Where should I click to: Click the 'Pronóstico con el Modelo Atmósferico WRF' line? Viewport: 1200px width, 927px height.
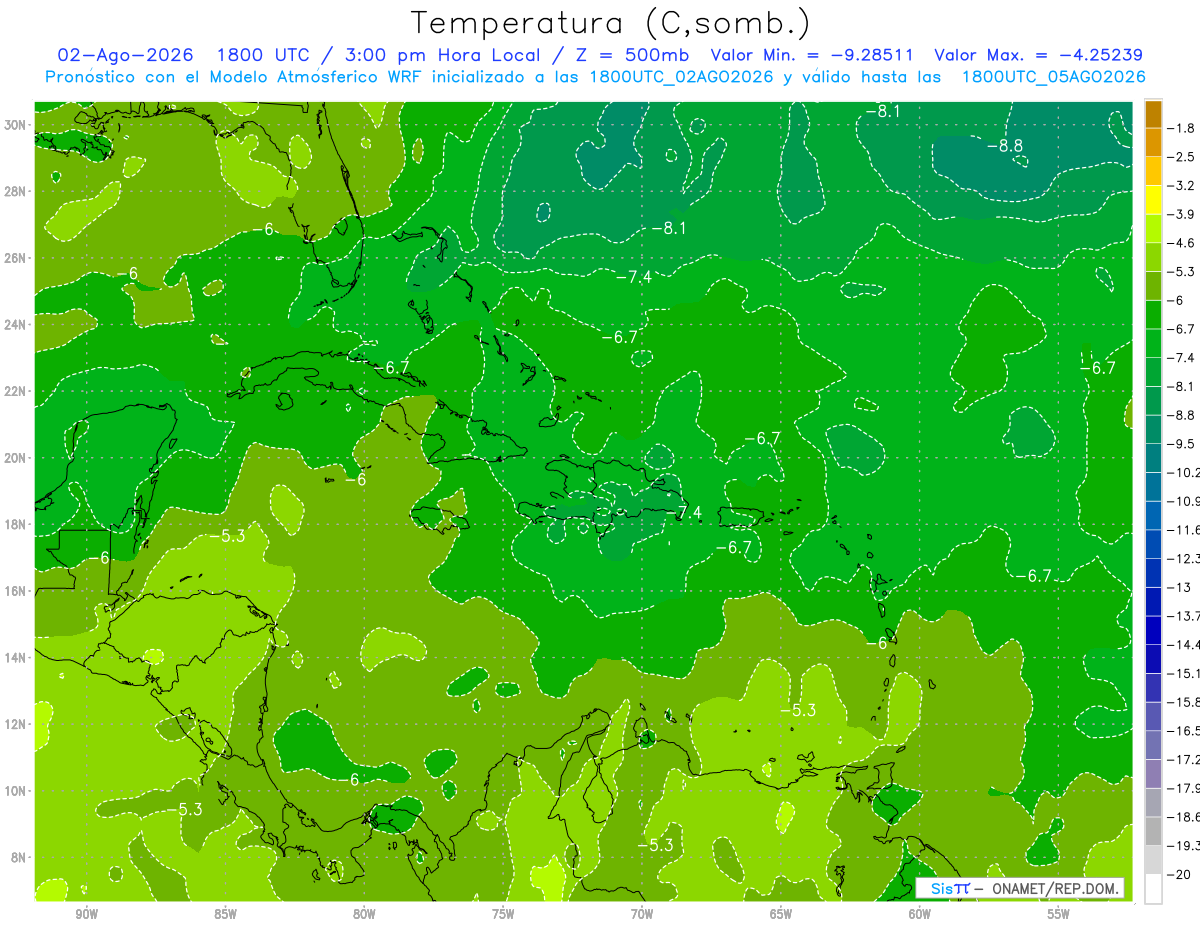tap(596, 77)
